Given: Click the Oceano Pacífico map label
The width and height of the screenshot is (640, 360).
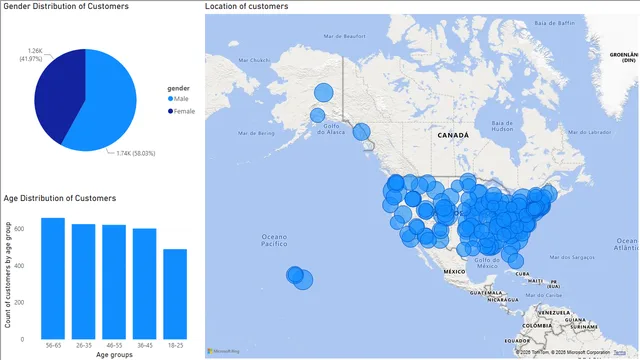Looking at the screenshot, I should coord(274,240).
